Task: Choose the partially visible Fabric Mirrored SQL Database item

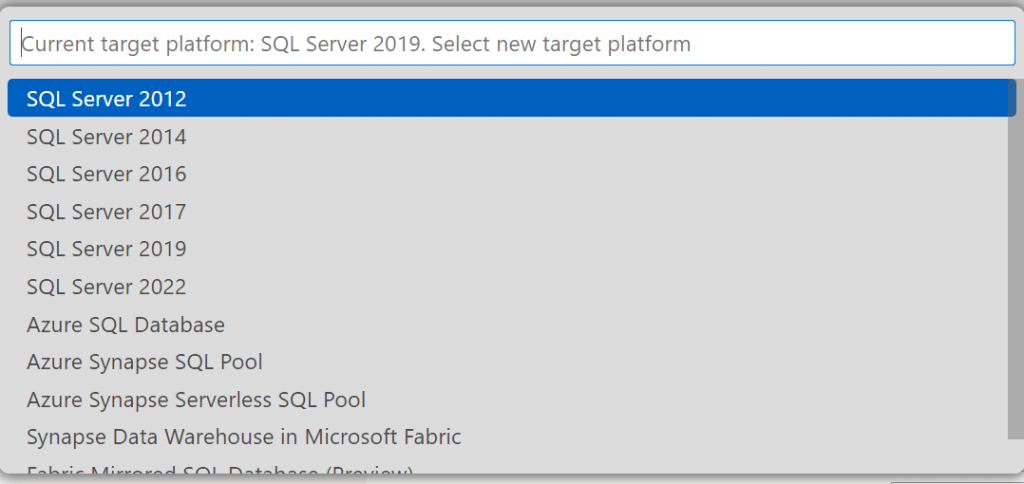Action: [x=220, y=470]
